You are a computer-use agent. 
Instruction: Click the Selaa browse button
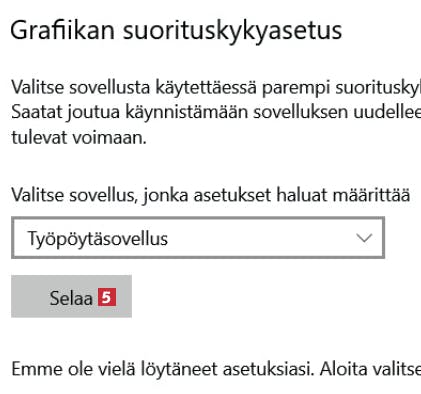71,296
